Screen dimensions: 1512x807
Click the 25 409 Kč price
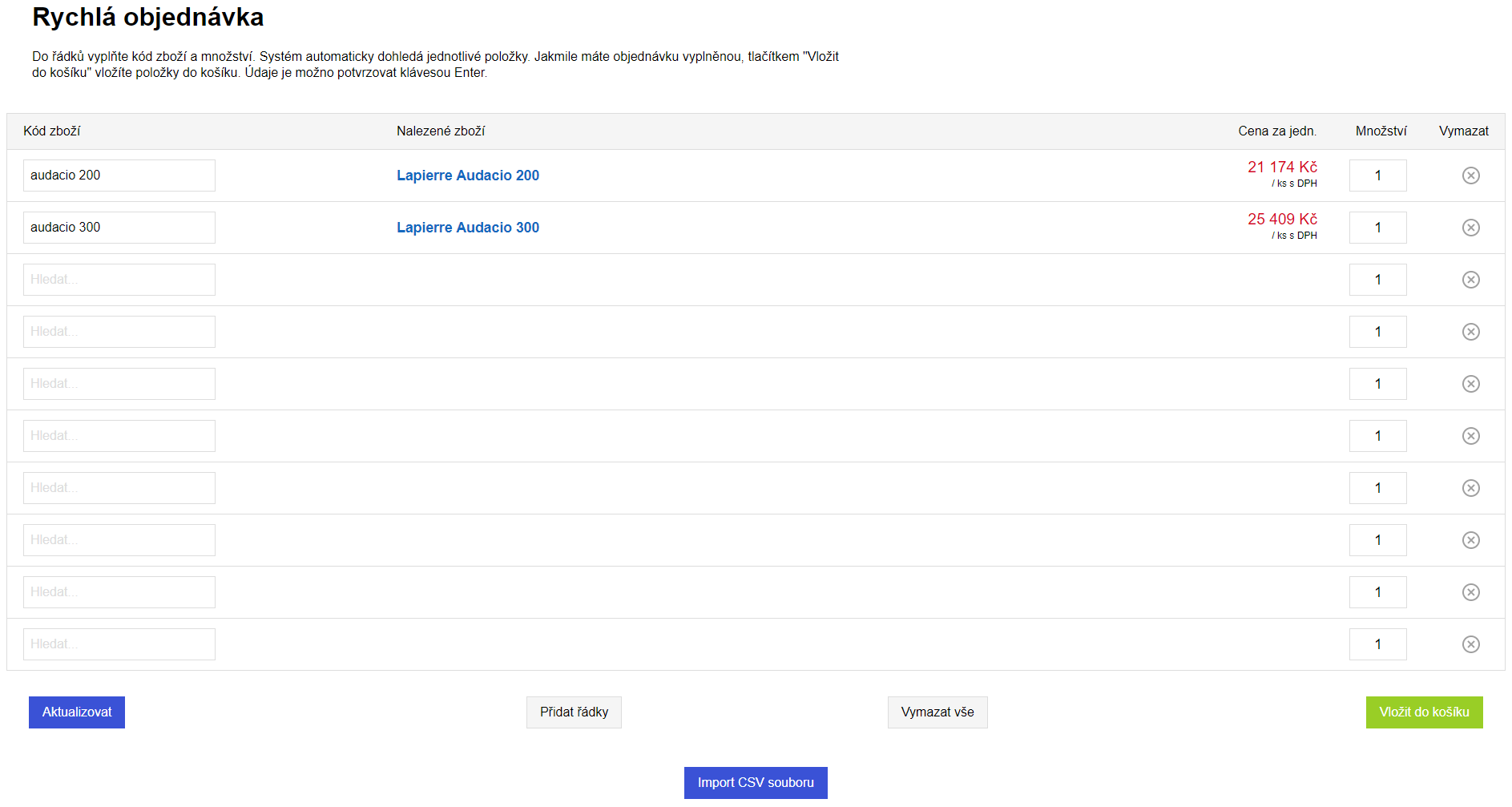tap(1282, 219)
